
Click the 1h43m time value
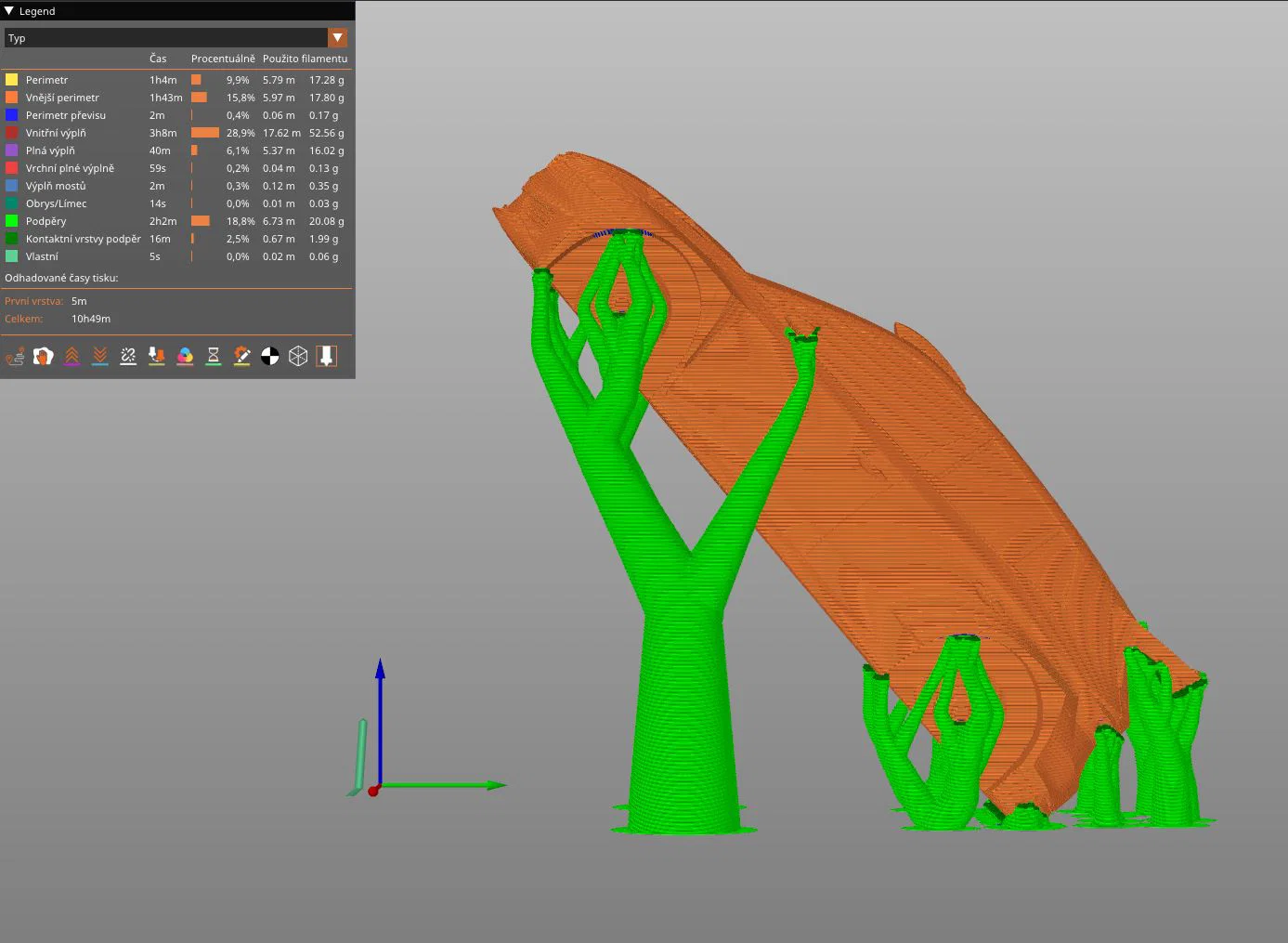coord(165,98)
